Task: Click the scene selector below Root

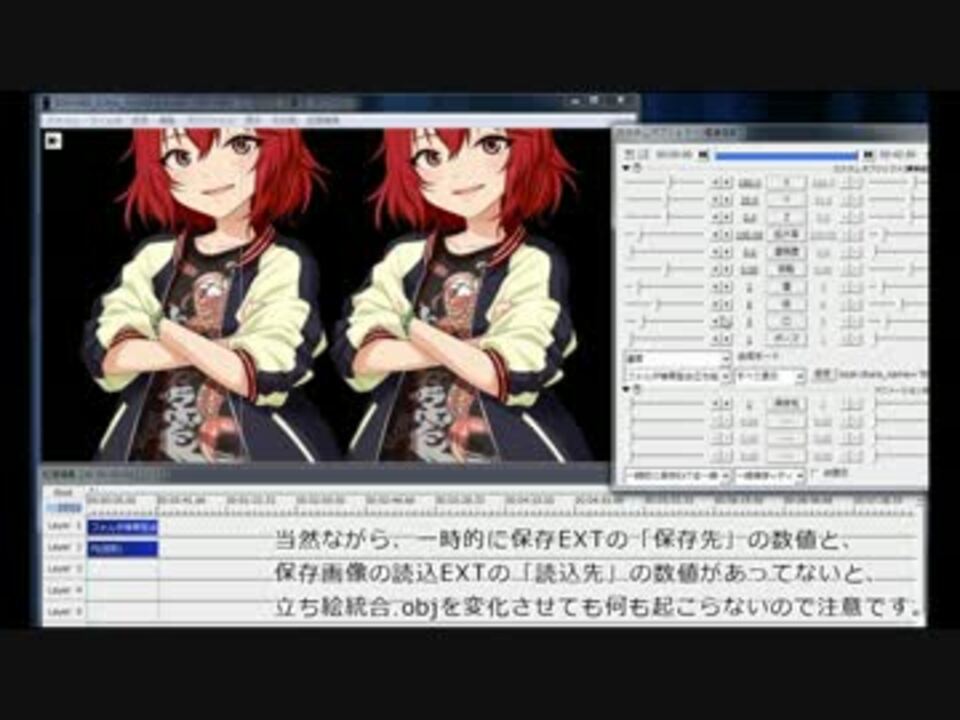Action: (64, 508)
